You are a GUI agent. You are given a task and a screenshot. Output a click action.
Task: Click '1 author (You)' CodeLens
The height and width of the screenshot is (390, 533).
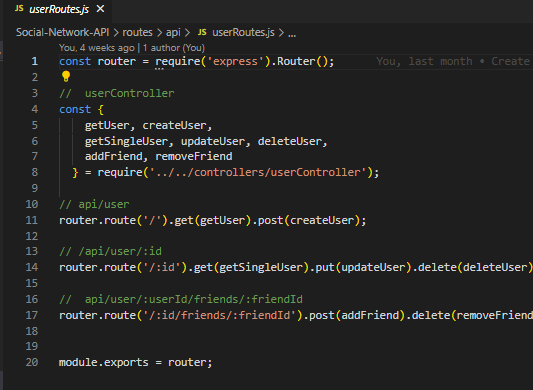coord(174,48)
